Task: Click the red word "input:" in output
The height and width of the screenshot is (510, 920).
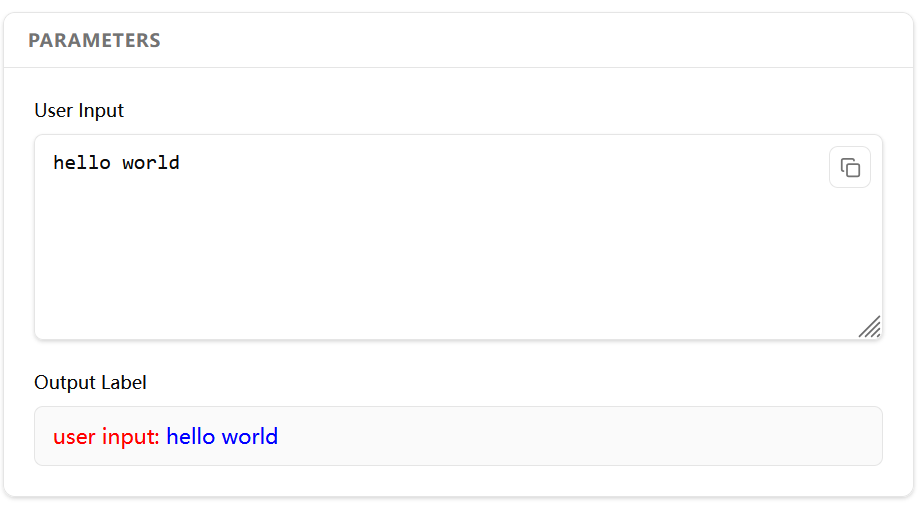Action: 131,437
